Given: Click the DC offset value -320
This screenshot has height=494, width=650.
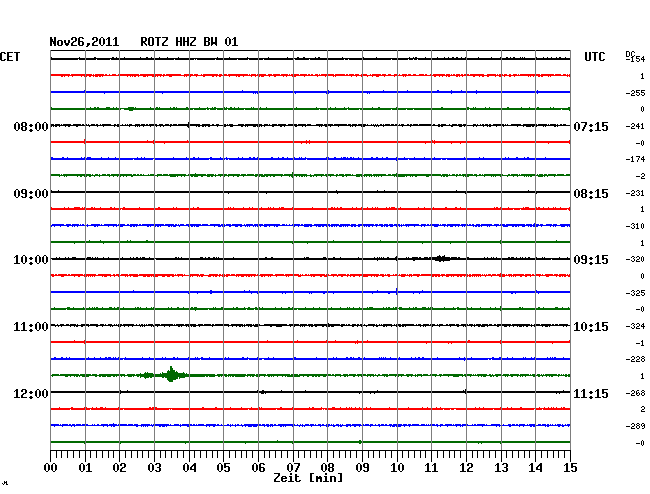Looking at the screenshot, I should [x=635, y=259].
